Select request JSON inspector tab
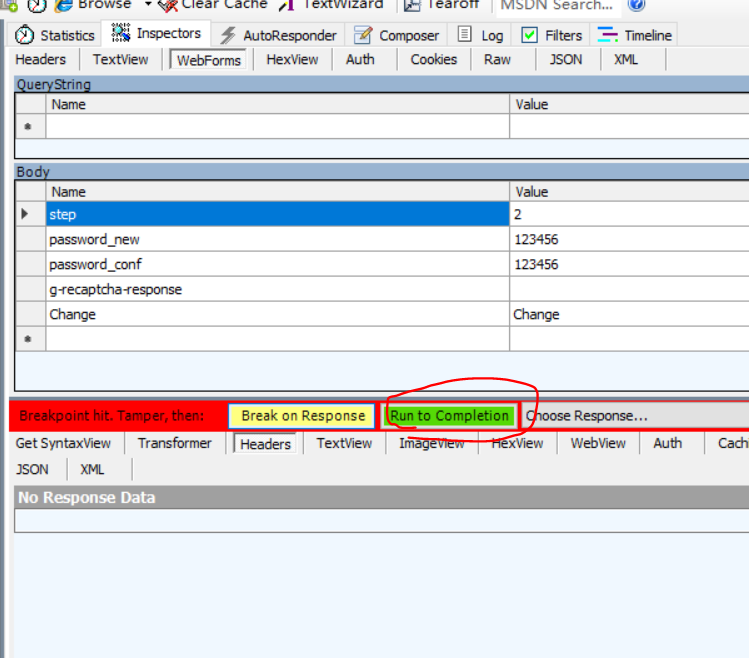 click(x=566, y=60)
